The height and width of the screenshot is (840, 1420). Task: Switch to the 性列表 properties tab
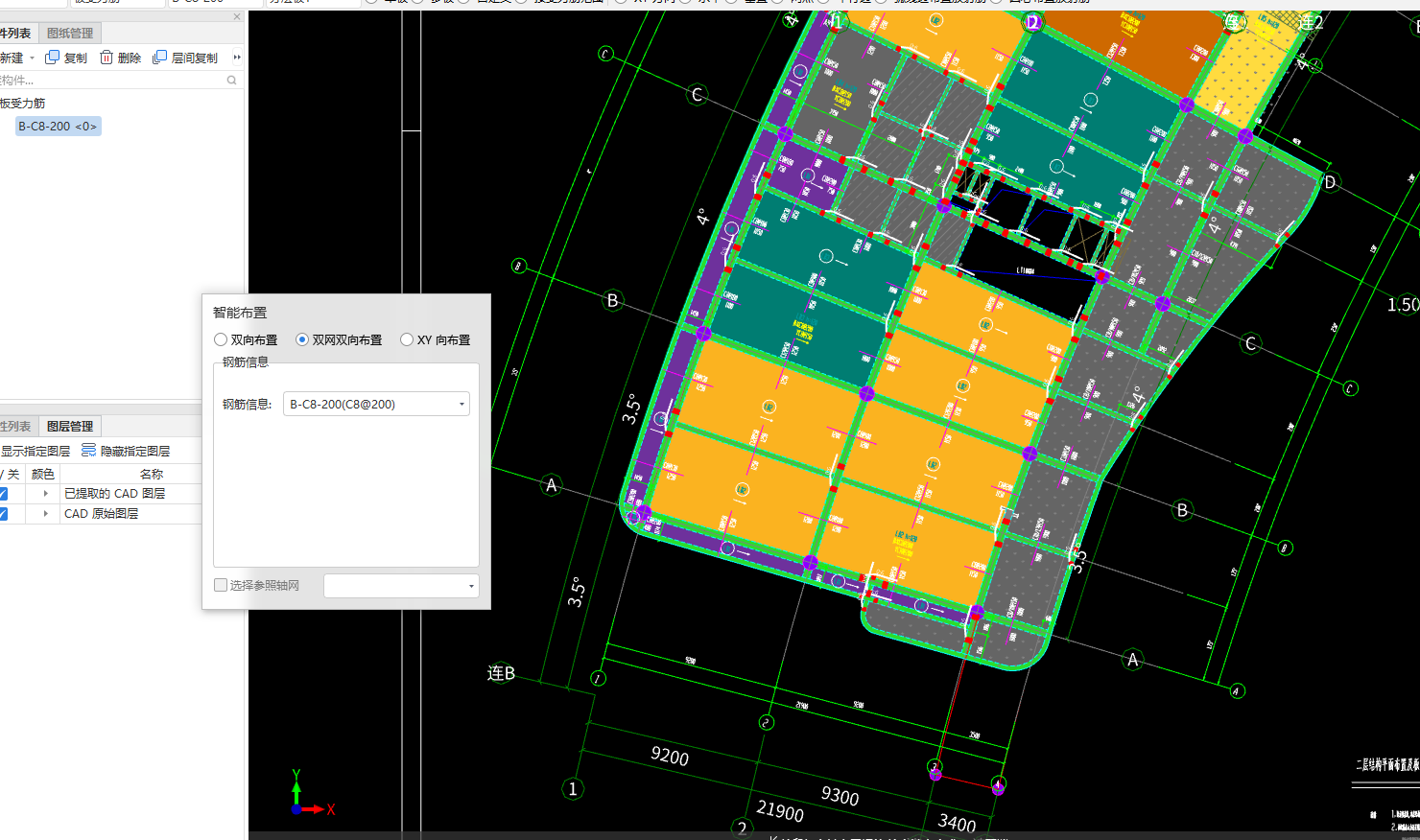pos(15,427)
